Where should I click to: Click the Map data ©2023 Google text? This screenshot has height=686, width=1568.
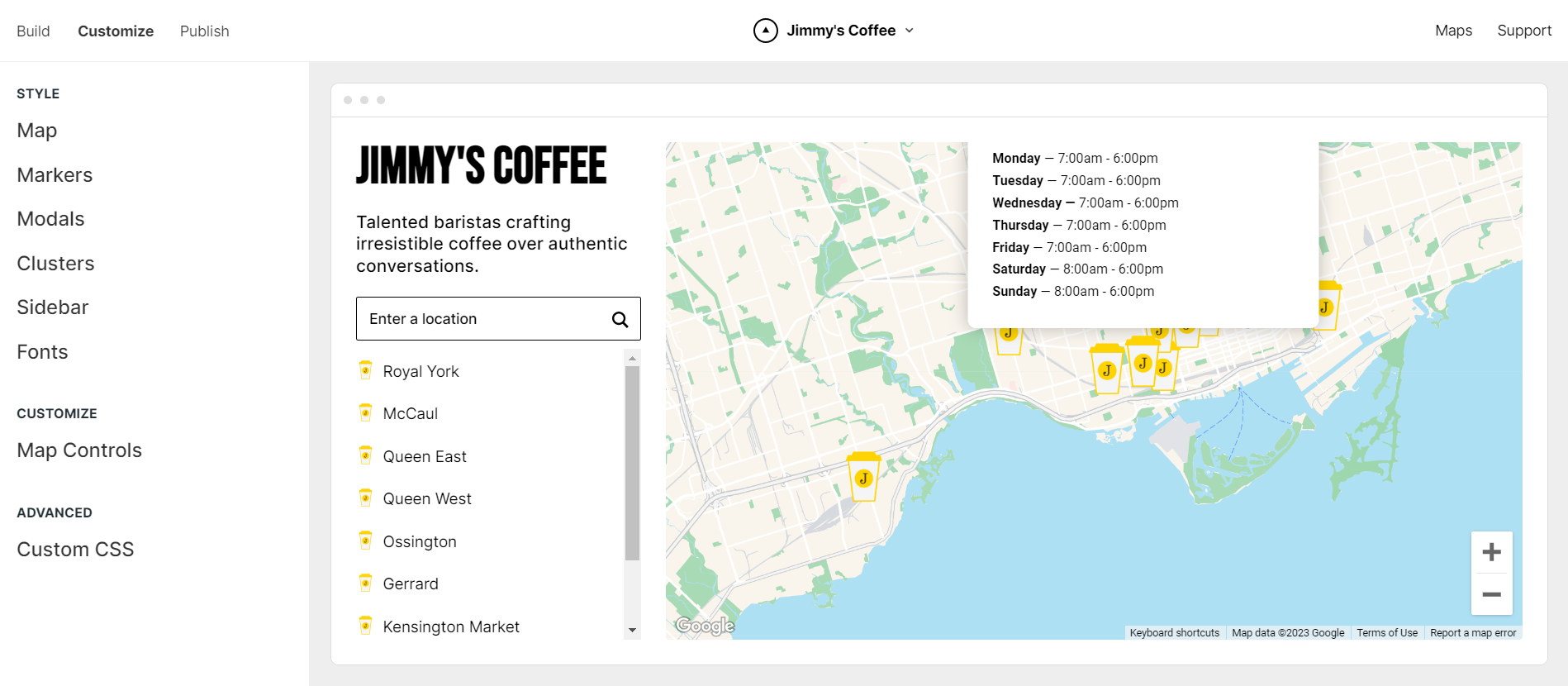1288,633
